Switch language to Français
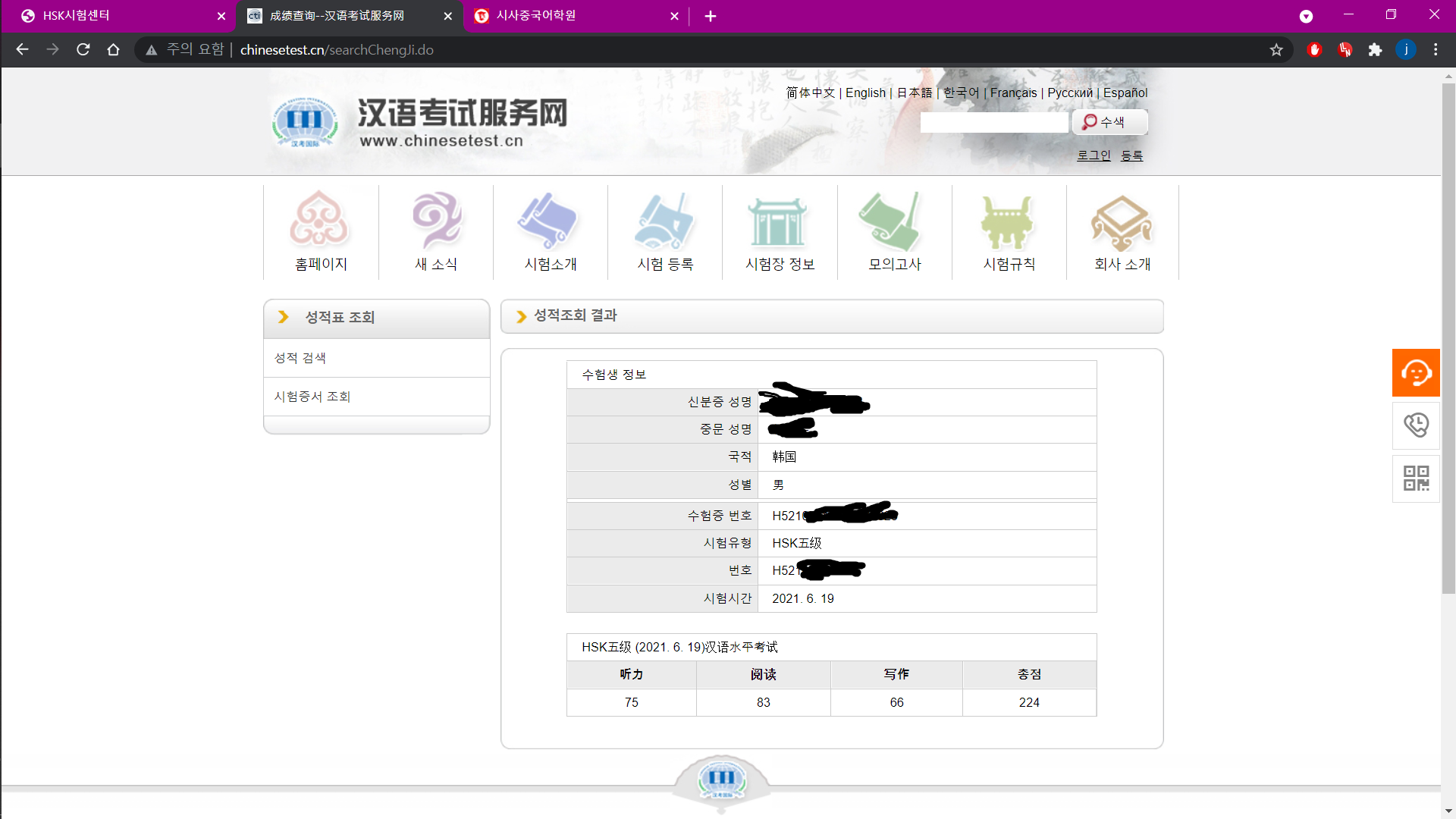The height and width of the screenshot is (819, 1456). coord(1013,93)
